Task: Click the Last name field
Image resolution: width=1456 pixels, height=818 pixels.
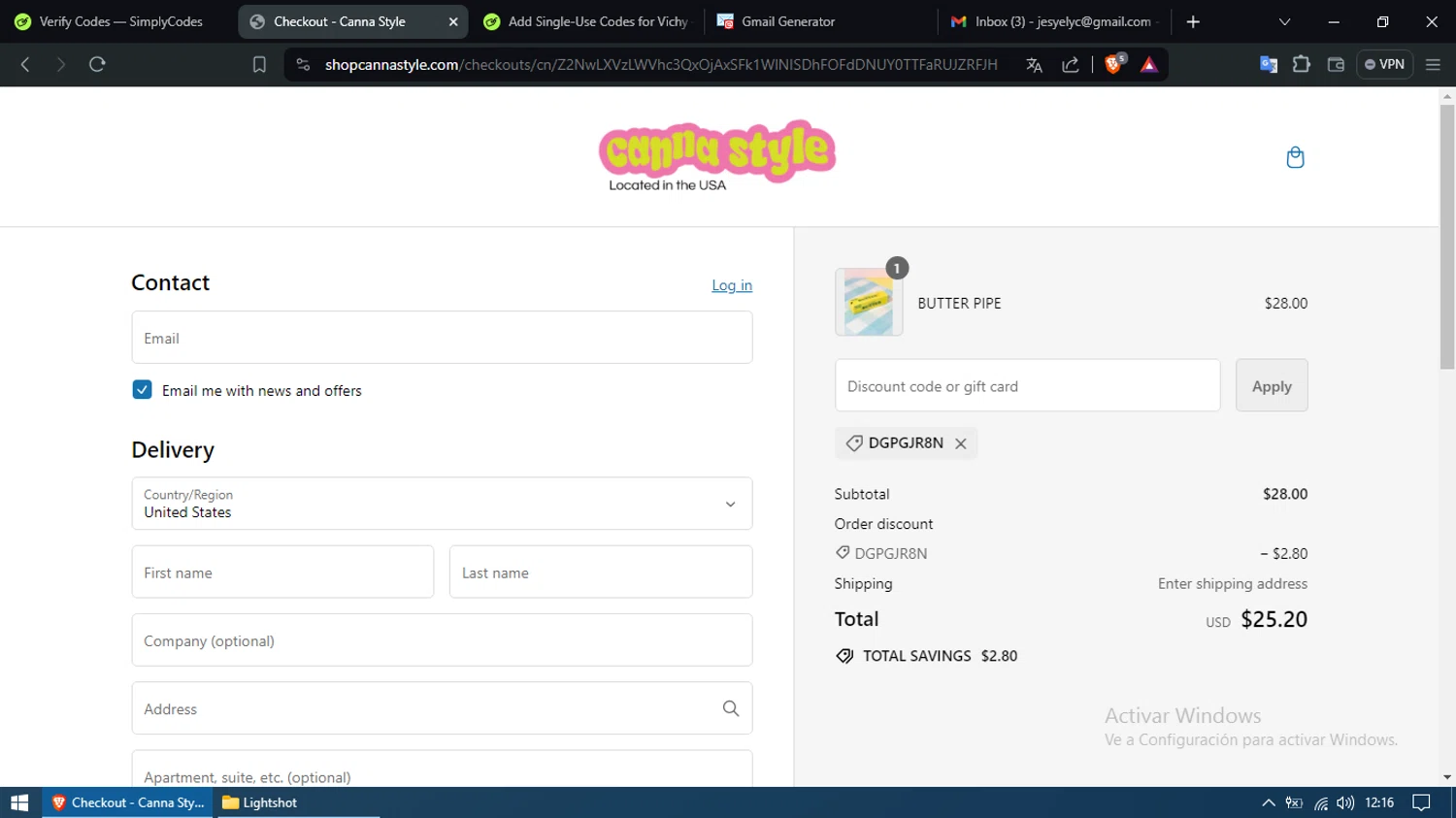Action: [601, 573]
